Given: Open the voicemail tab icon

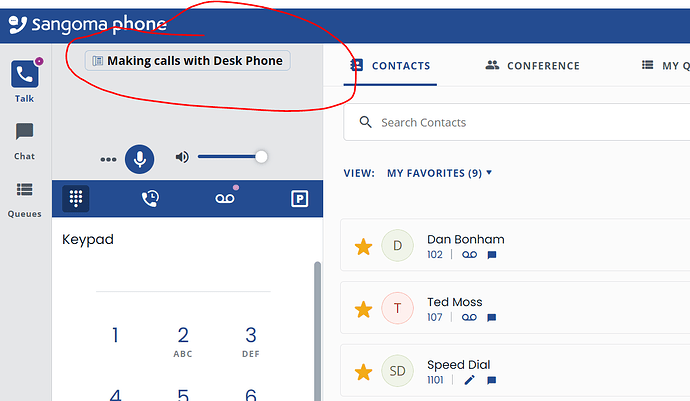Looking at the screenshot, I should (225, 199).
